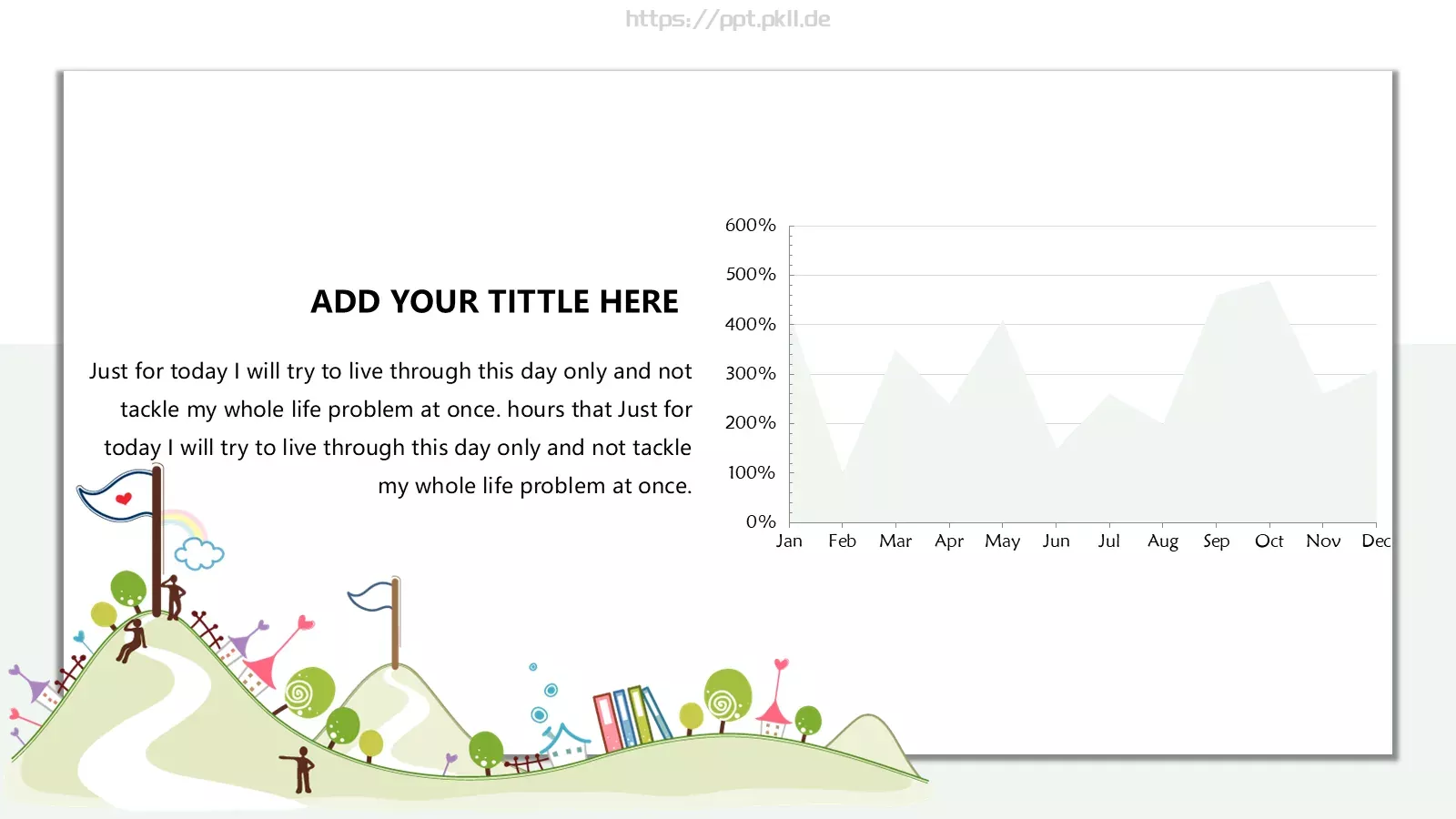The image size is (1456, 819).
Task: Click the area chart peak above Oct
Action: (1269, 283)
